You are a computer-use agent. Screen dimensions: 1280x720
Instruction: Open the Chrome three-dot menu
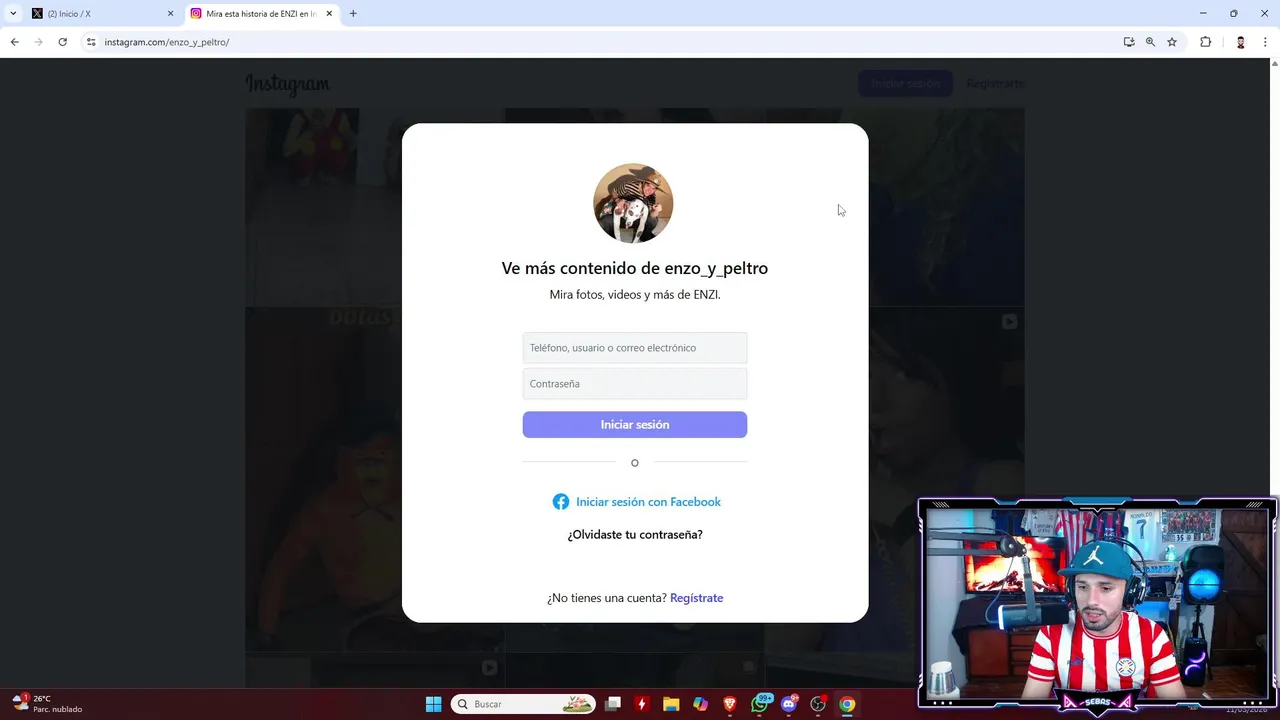click(1266, 42)
